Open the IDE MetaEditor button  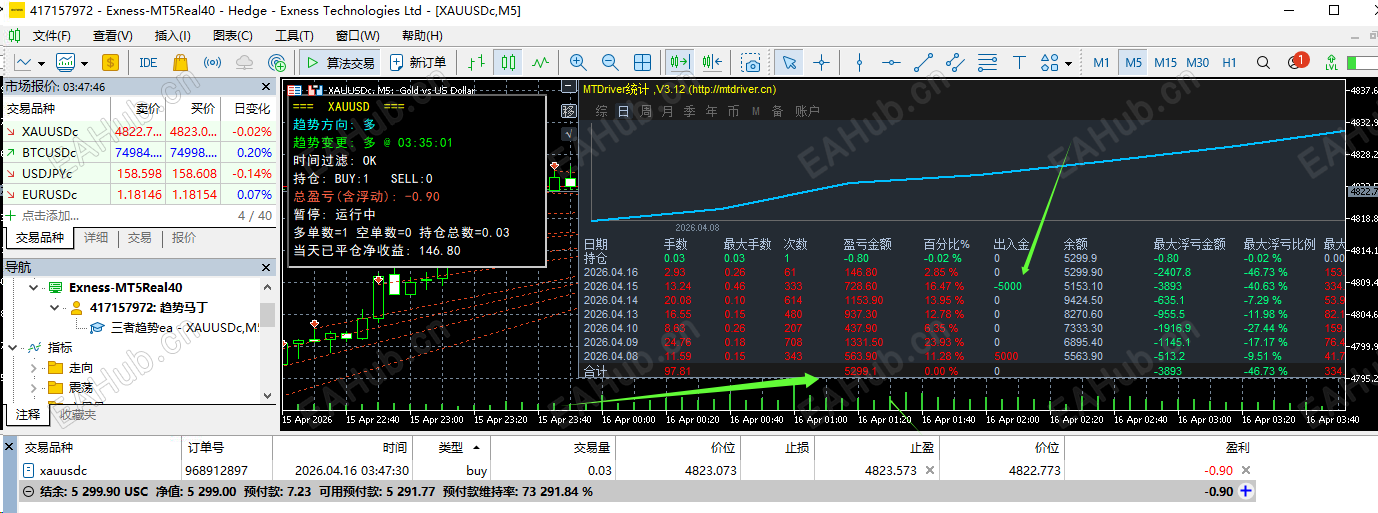148,62
